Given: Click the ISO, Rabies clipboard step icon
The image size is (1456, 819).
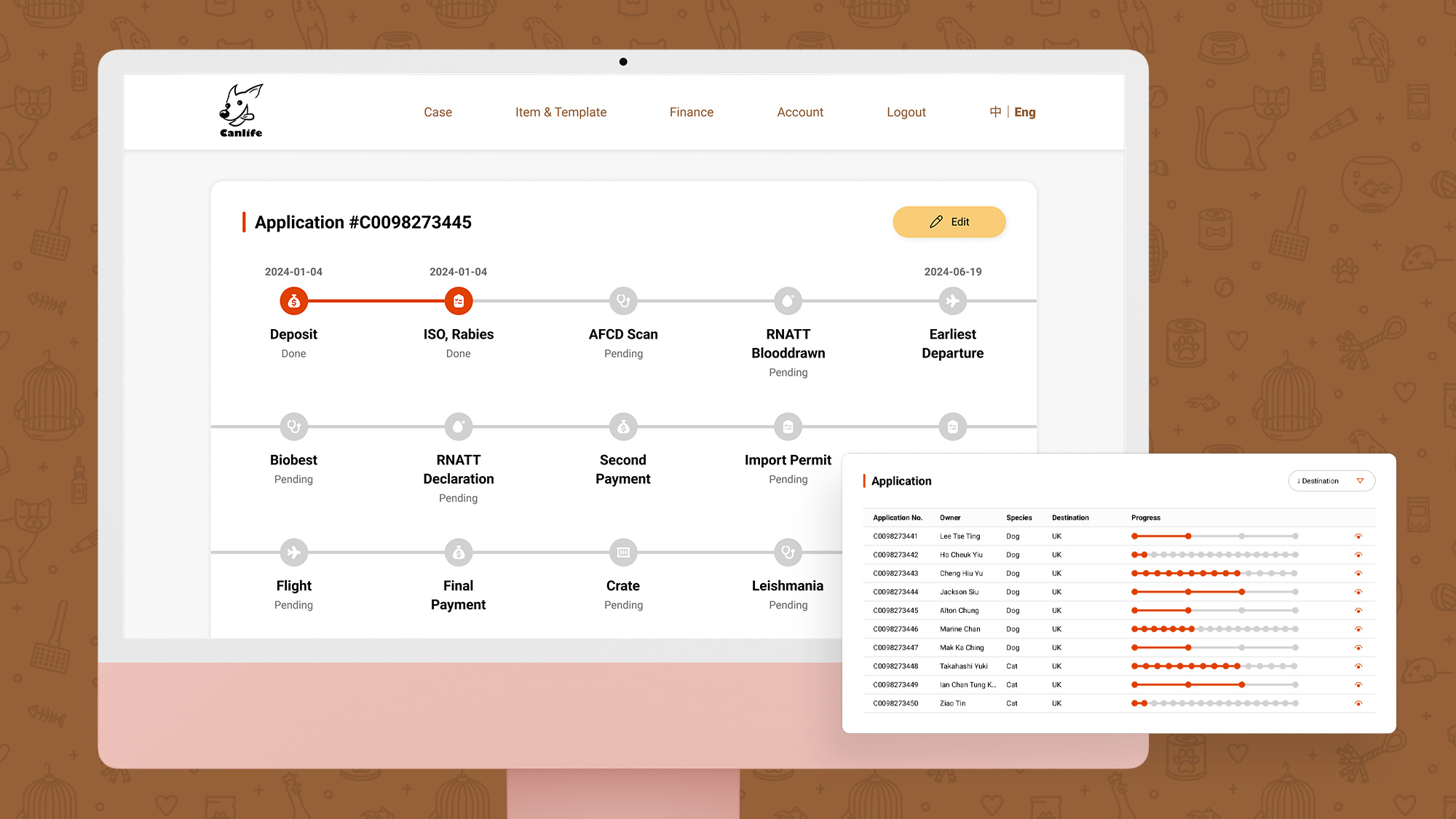Looking at the screenshot, I should (x=459, y=301).
